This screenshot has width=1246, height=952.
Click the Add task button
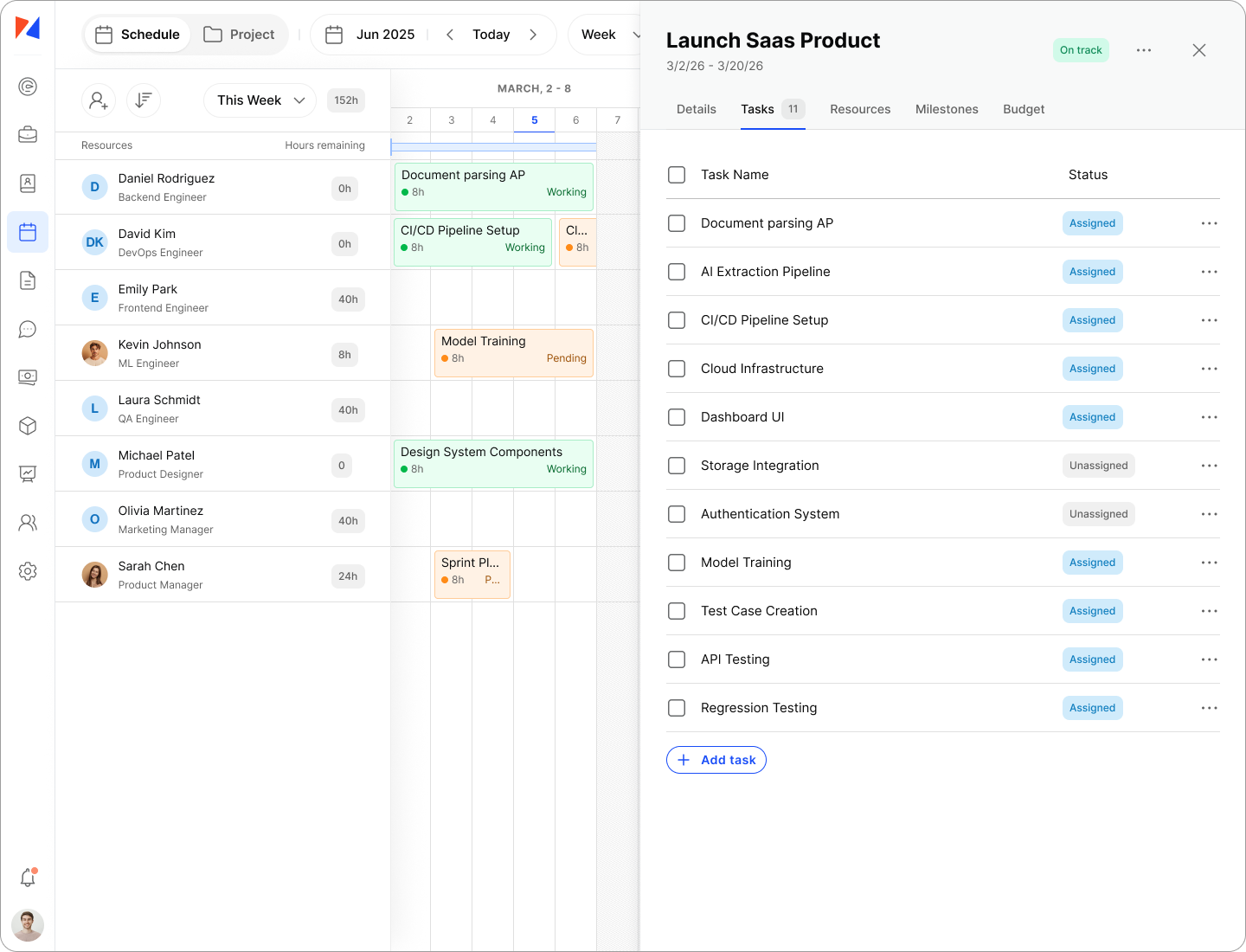pyautogui.click(x=716, y=760)
